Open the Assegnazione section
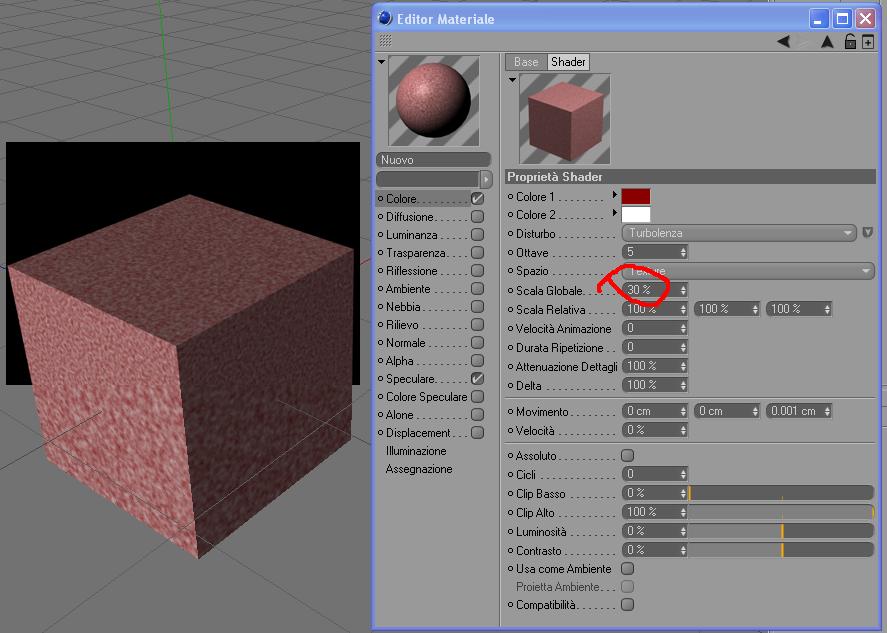887x633 pixels. click(x=419, y=469)
